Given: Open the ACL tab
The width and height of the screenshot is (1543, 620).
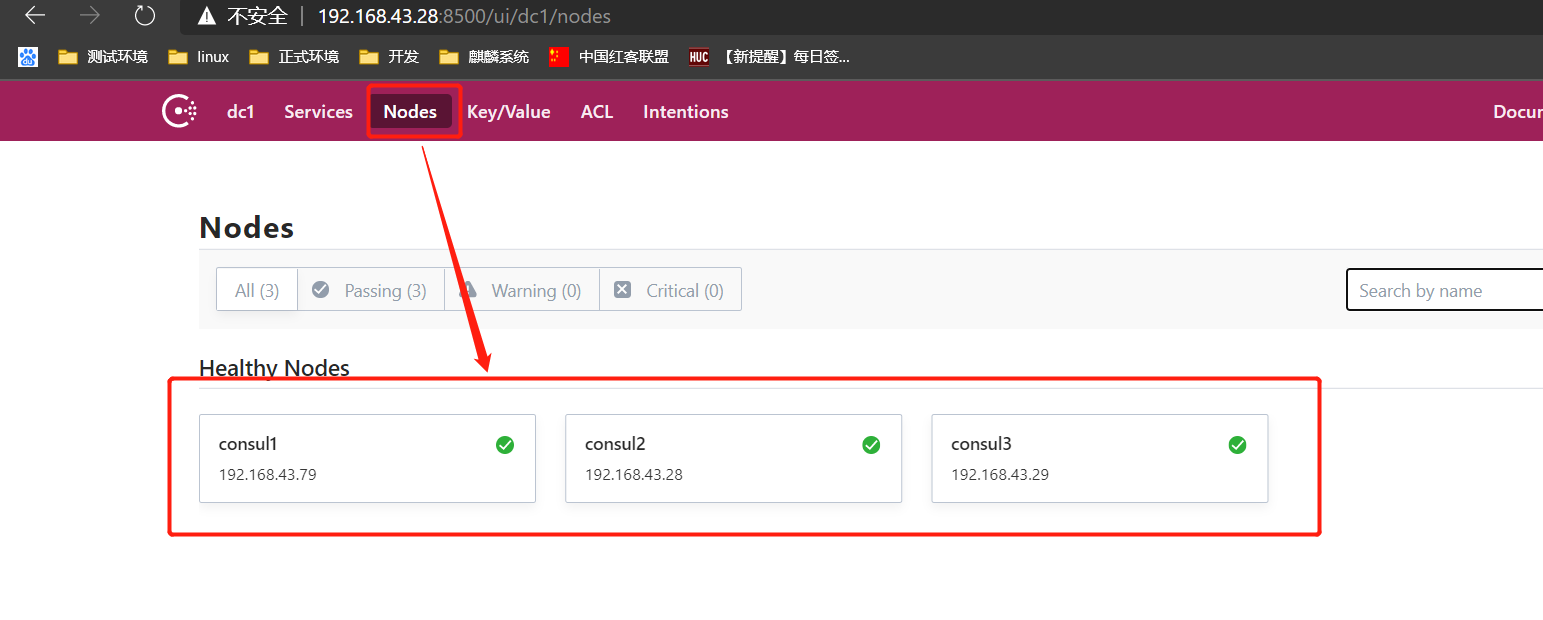Looking at the screenshot, I should (597, 112).
